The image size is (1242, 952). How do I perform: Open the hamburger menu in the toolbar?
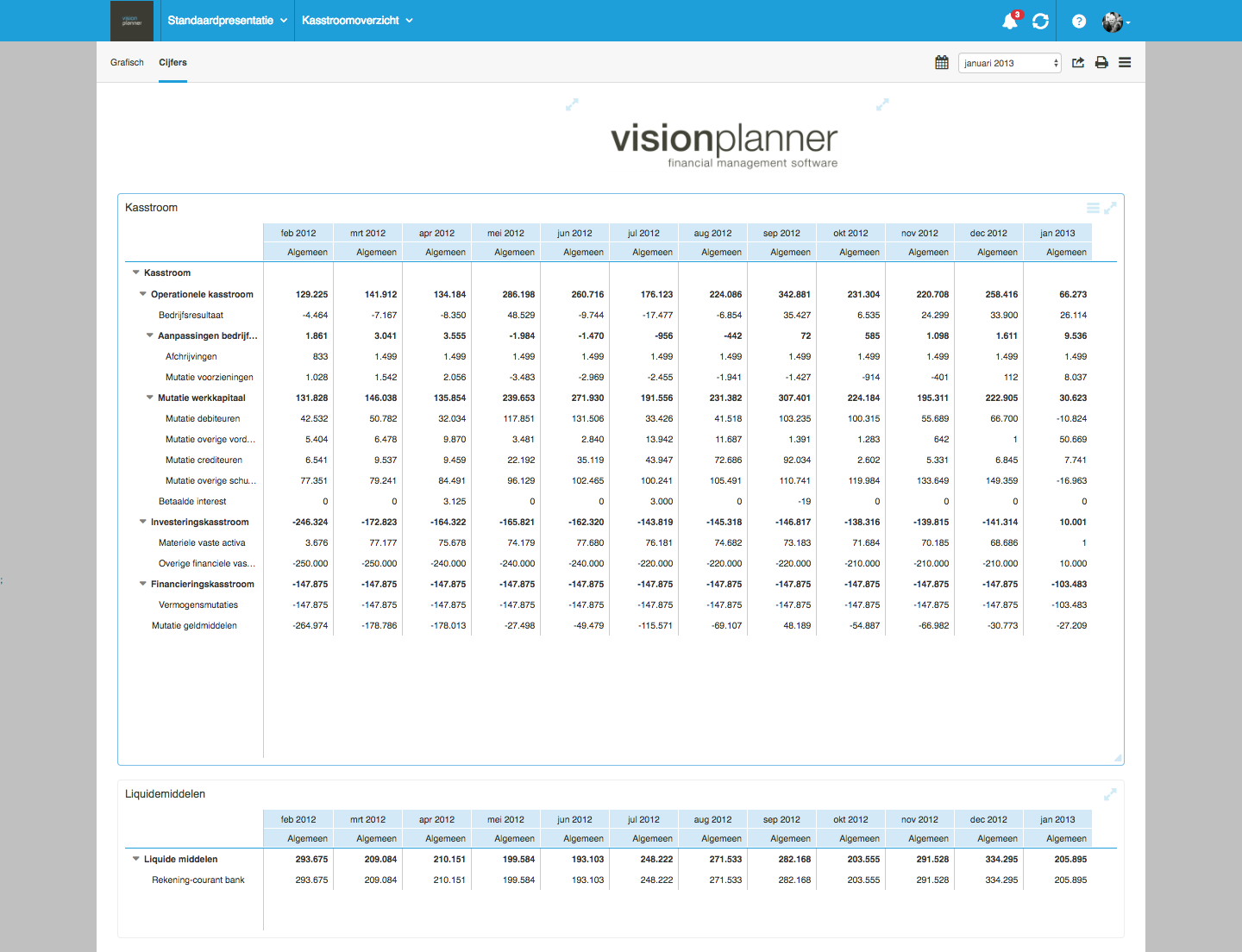pos(1125,62)
